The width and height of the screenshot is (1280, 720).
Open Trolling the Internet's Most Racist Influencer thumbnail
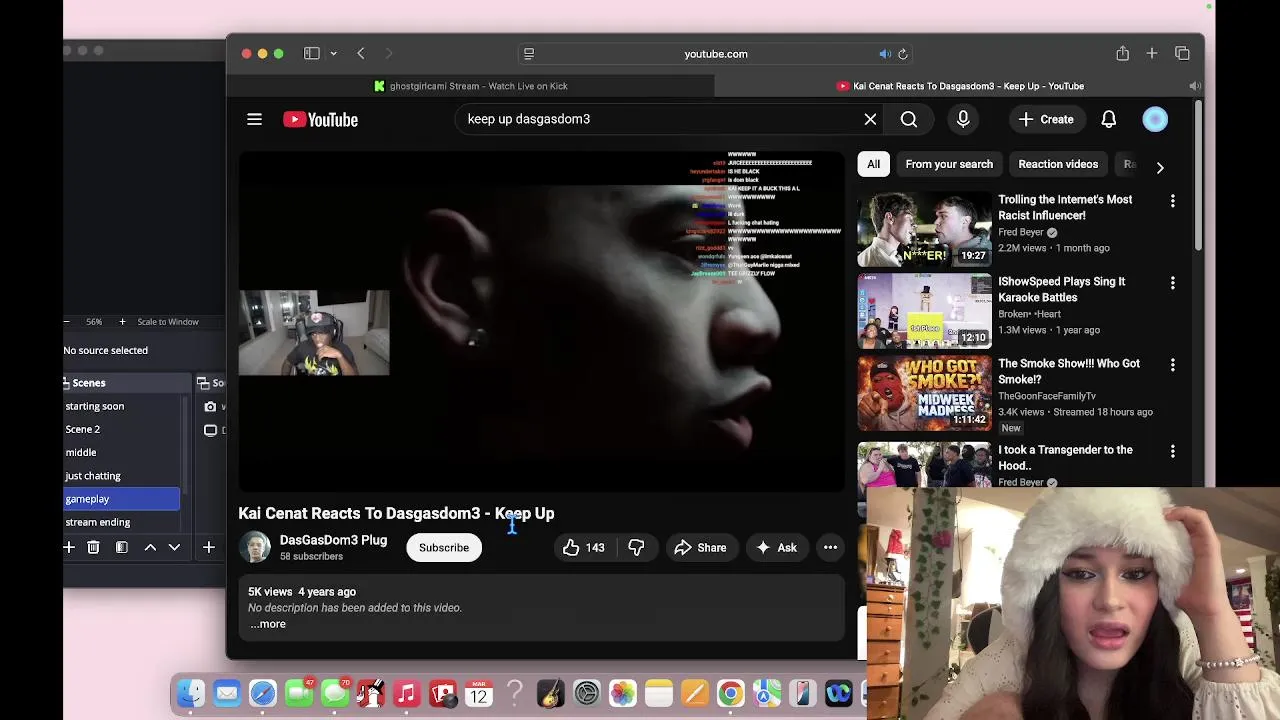tap(924, 229)
